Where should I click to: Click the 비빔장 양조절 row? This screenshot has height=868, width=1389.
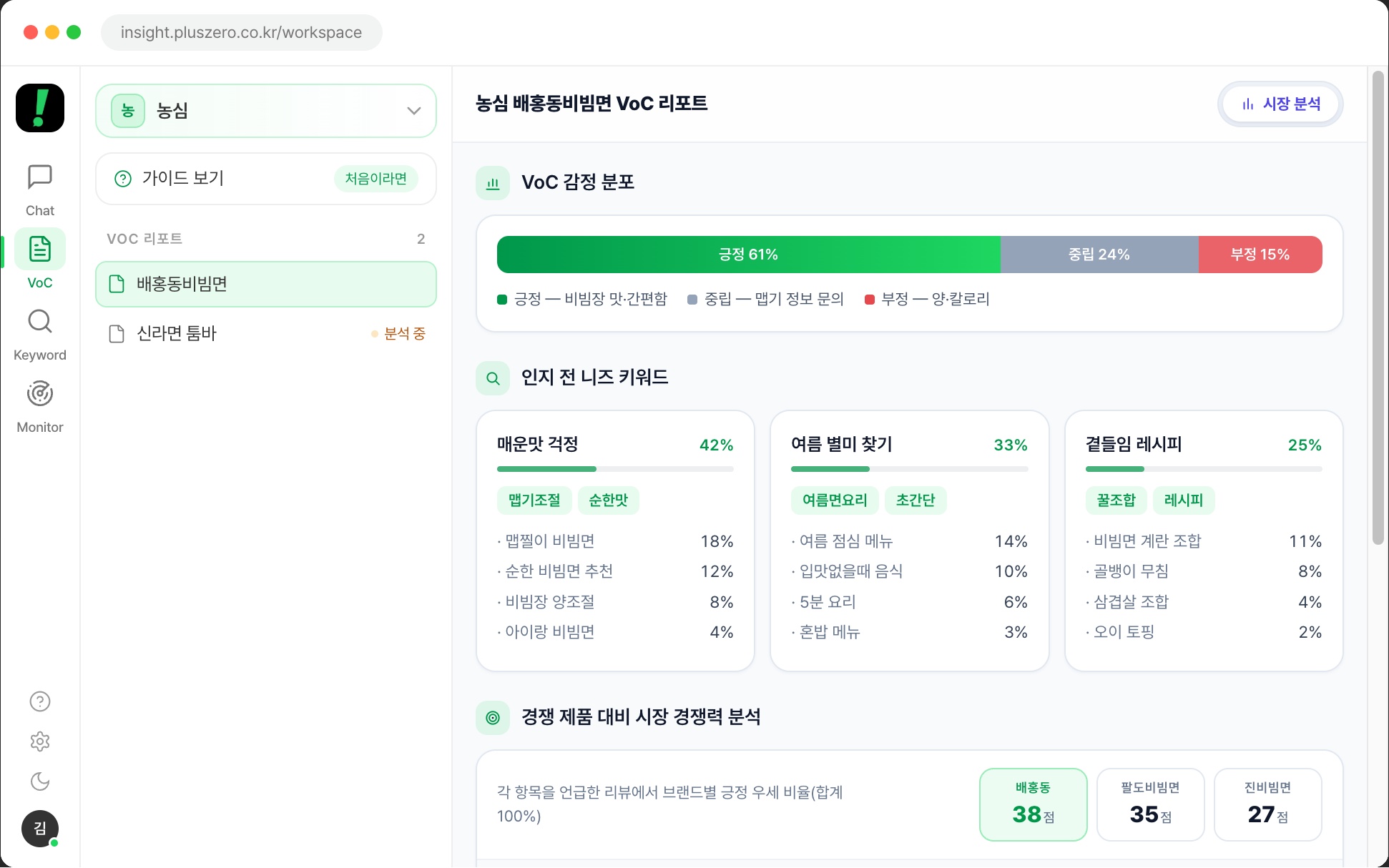click(615, 603)
